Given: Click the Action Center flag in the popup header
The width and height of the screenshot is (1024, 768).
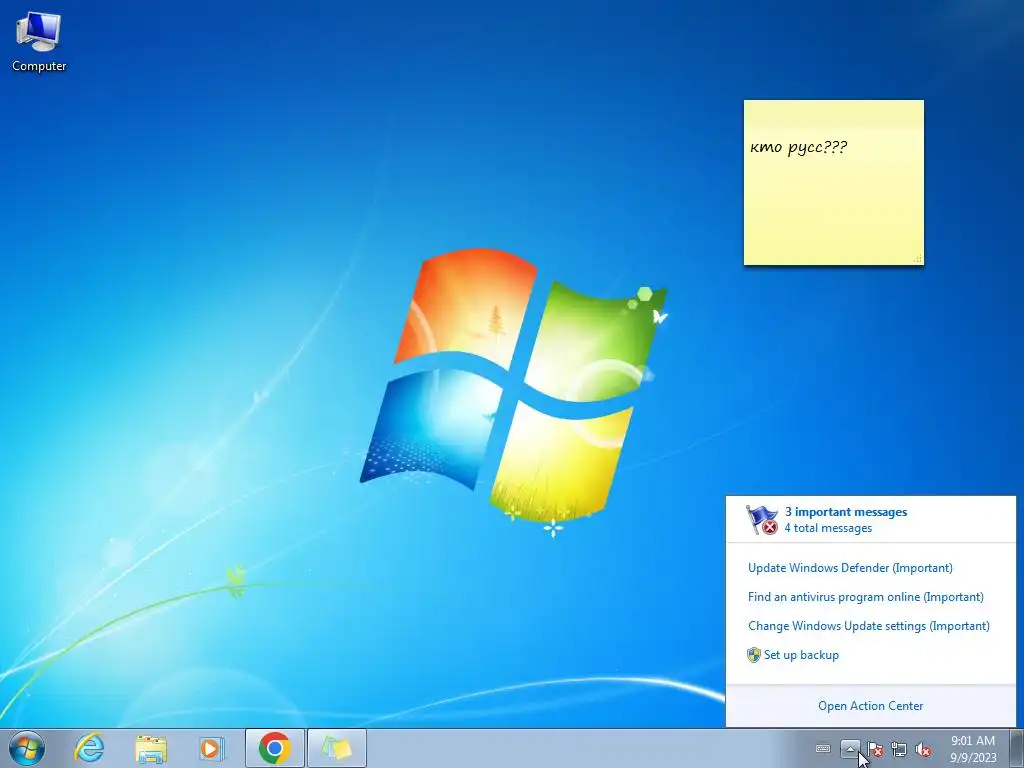Looking at the screenshot, I should tap(762, 520).
